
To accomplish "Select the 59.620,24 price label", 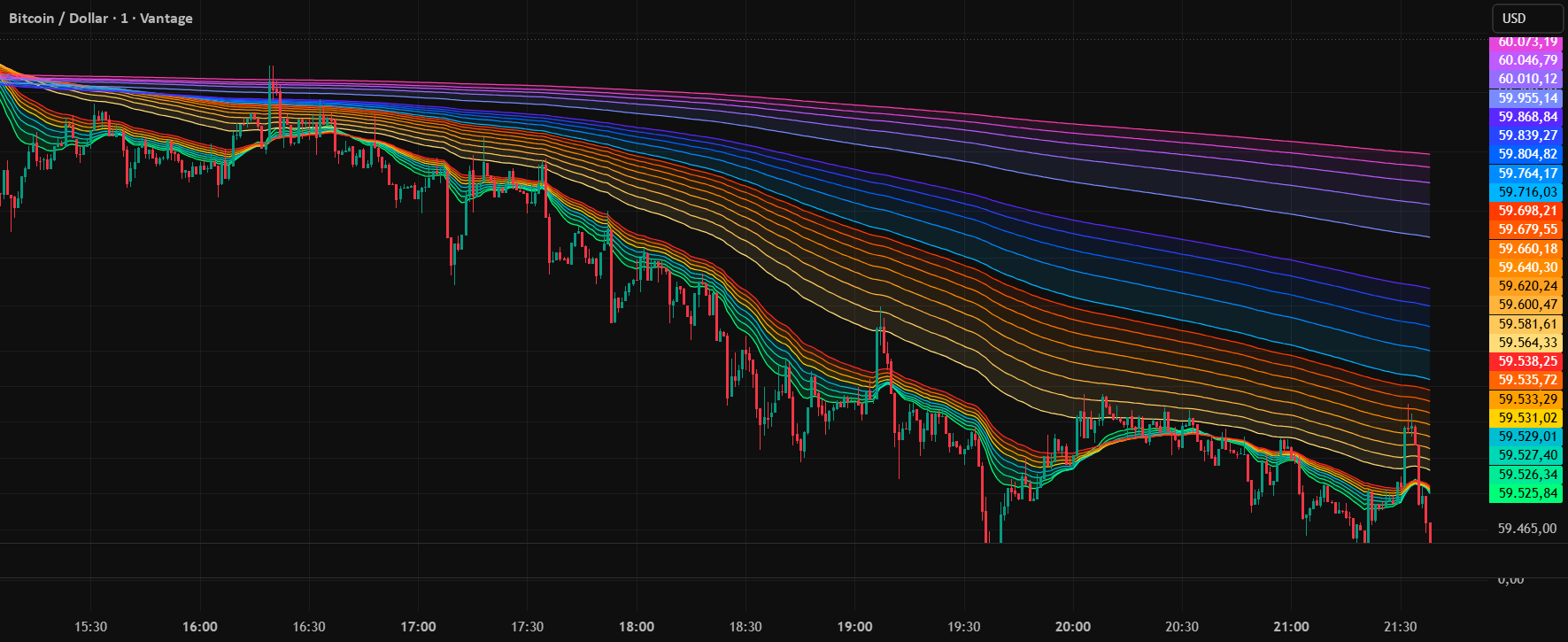I will pos(1527,286).
